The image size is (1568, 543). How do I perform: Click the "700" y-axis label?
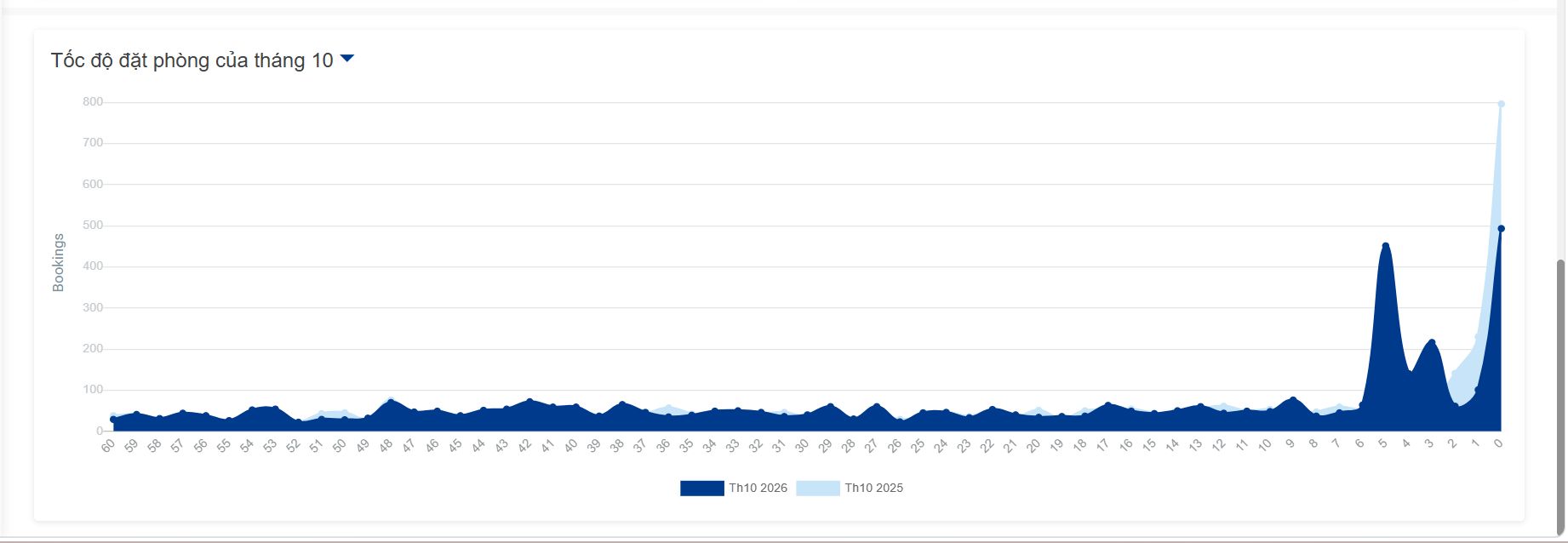tap(93, 143)
